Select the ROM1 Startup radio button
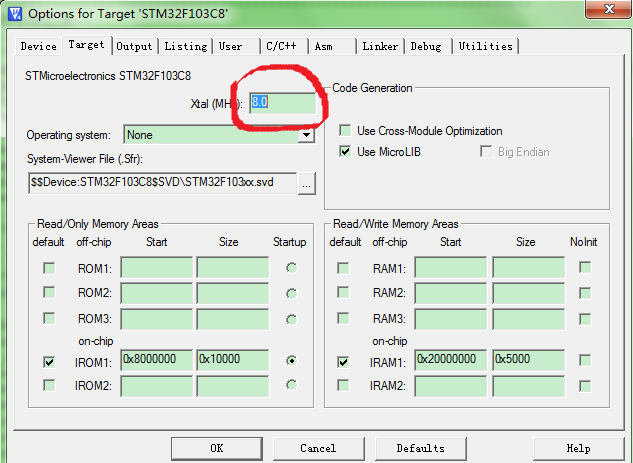This screenshot has height=463, width=633. [291, 268]
